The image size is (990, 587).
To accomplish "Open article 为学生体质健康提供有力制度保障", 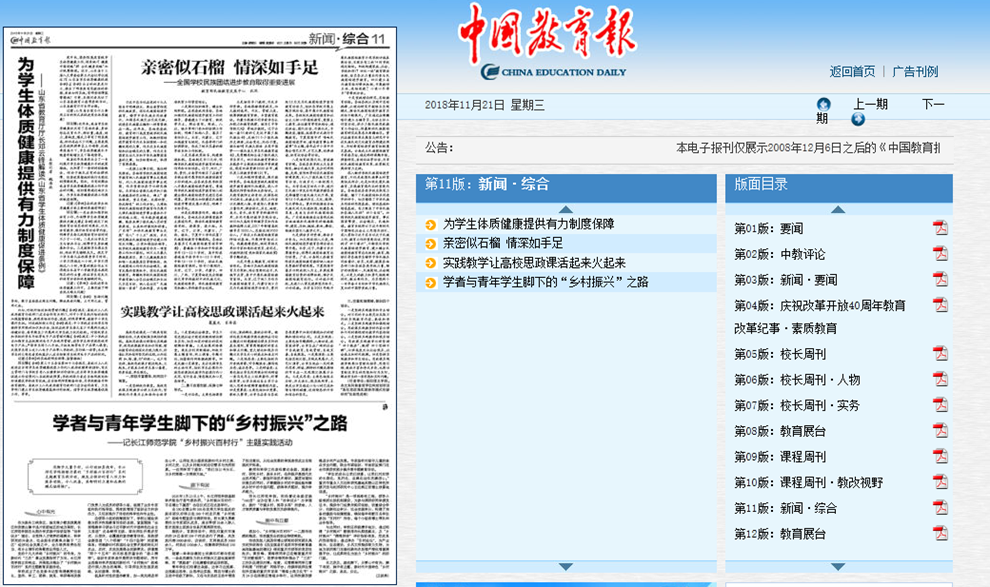I will 528,224.
